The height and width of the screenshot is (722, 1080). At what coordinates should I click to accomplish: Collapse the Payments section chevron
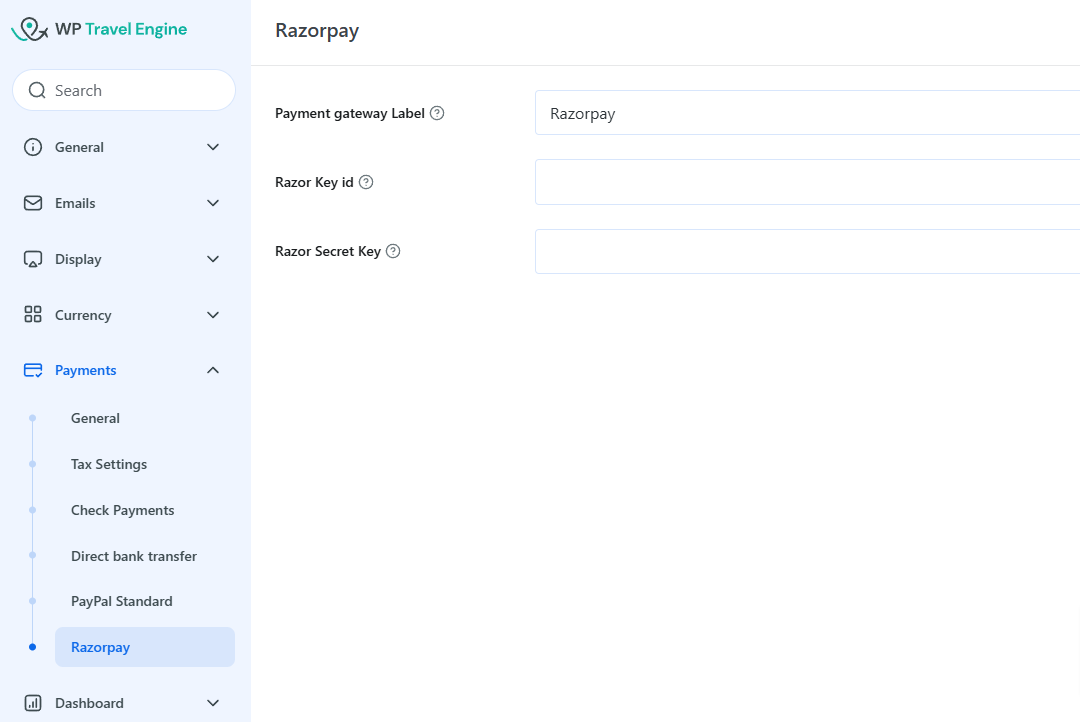tap(213, 370)
